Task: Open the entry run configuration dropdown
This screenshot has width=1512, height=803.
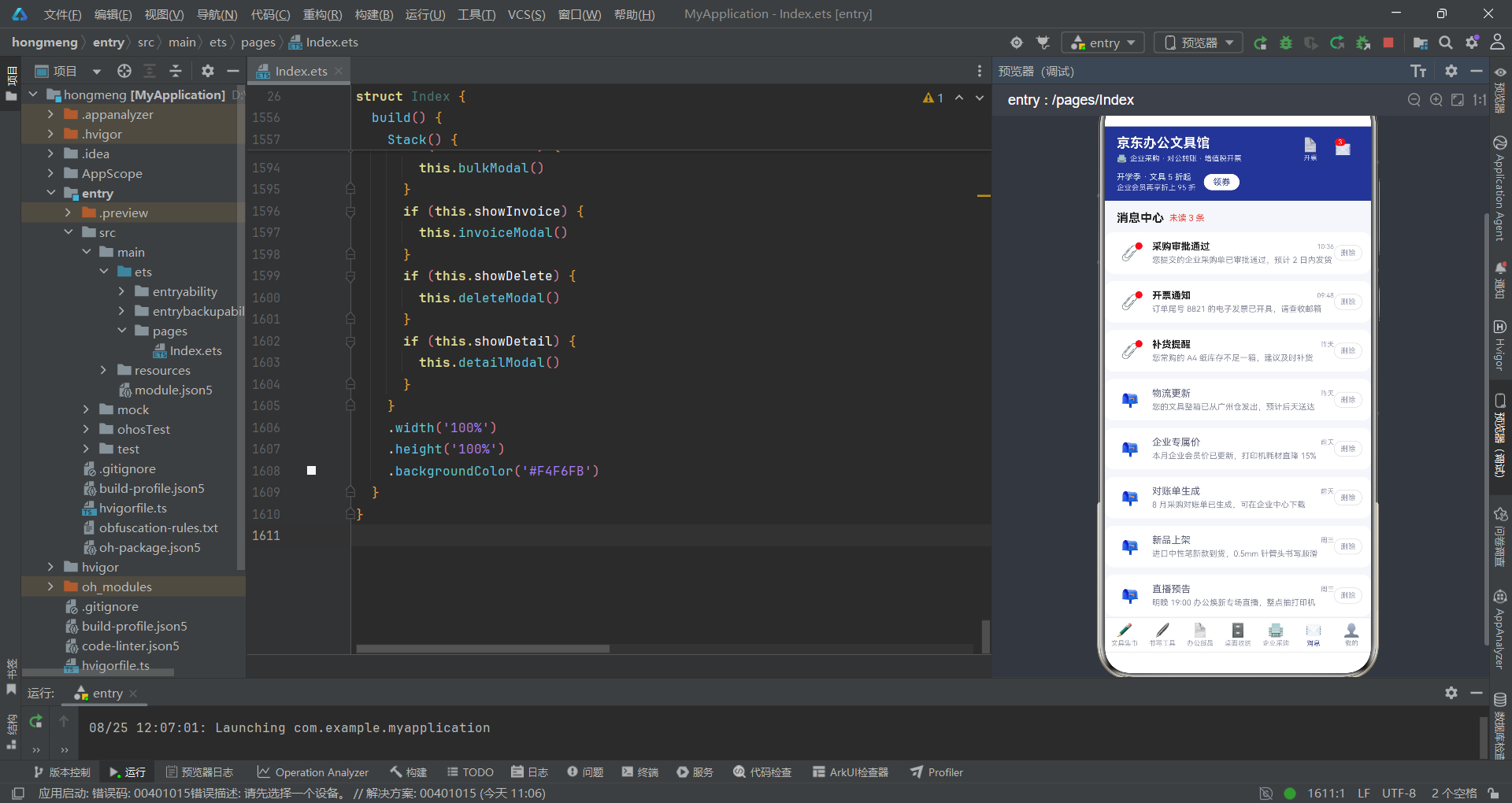Action: click(x=1102, y=43)
